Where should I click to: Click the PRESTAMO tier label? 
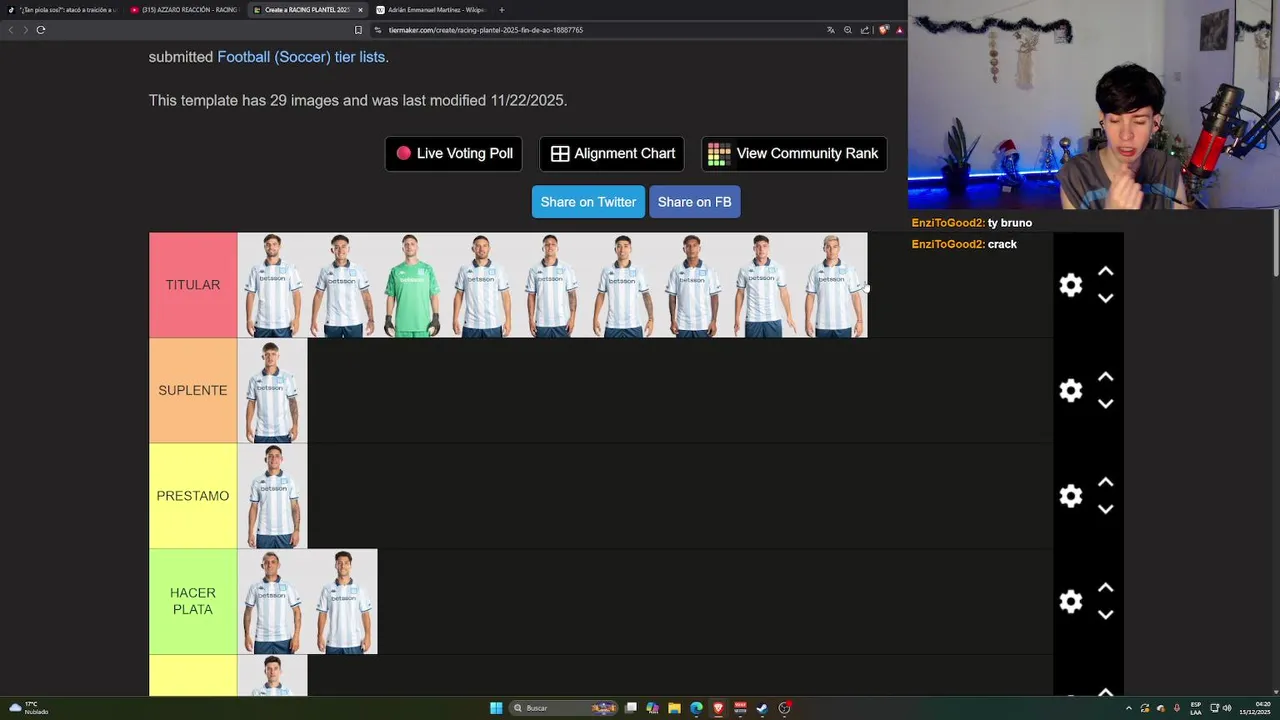(x=193, y=496)
